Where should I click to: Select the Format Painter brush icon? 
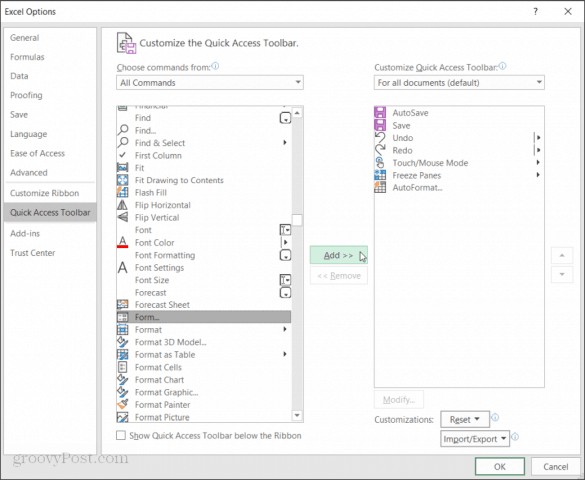pos(123,404)
